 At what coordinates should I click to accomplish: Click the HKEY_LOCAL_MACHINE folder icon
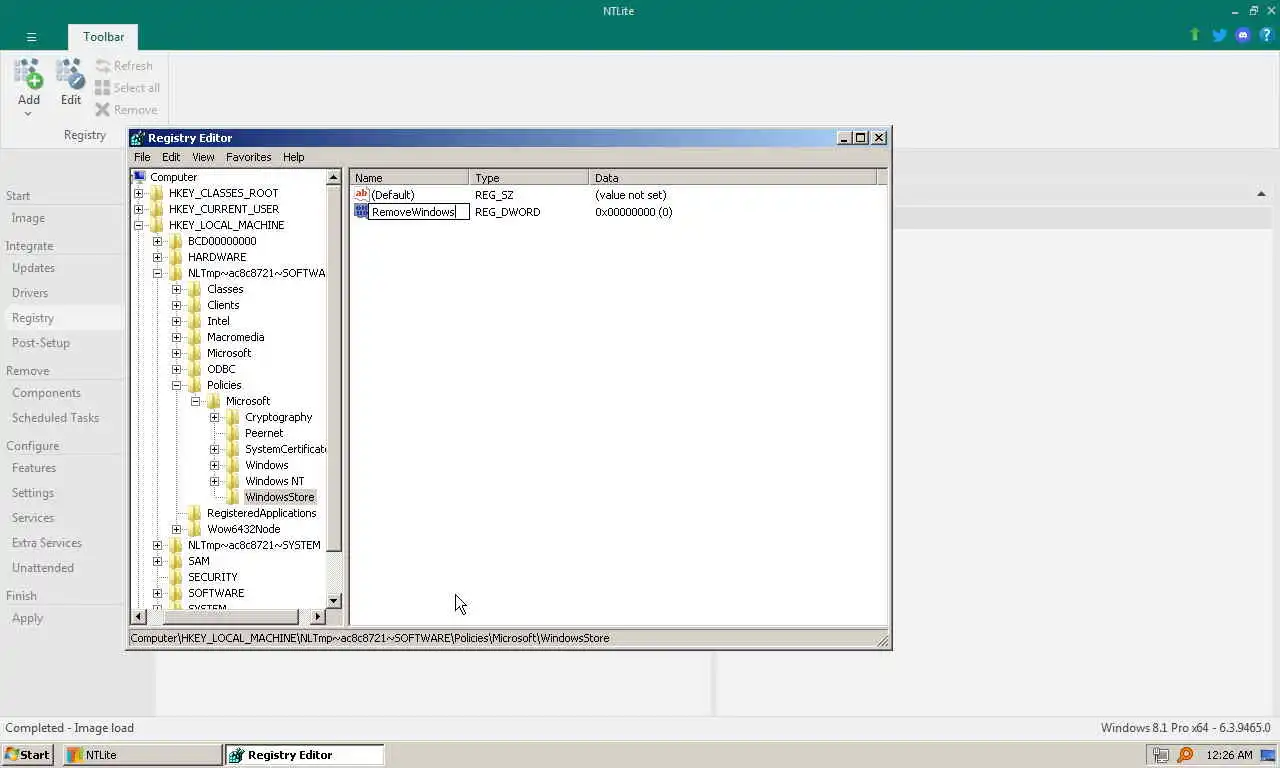coord(157,225)
